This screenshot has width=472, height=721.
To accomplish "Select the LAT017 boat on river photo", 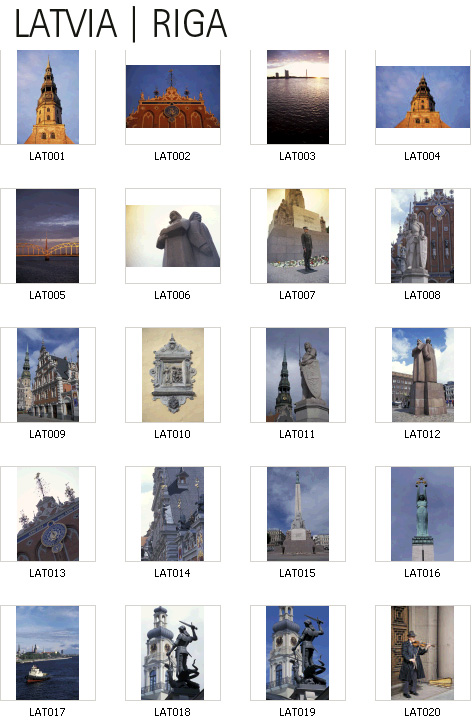I will pyautogui.click(x=47, y=653).
